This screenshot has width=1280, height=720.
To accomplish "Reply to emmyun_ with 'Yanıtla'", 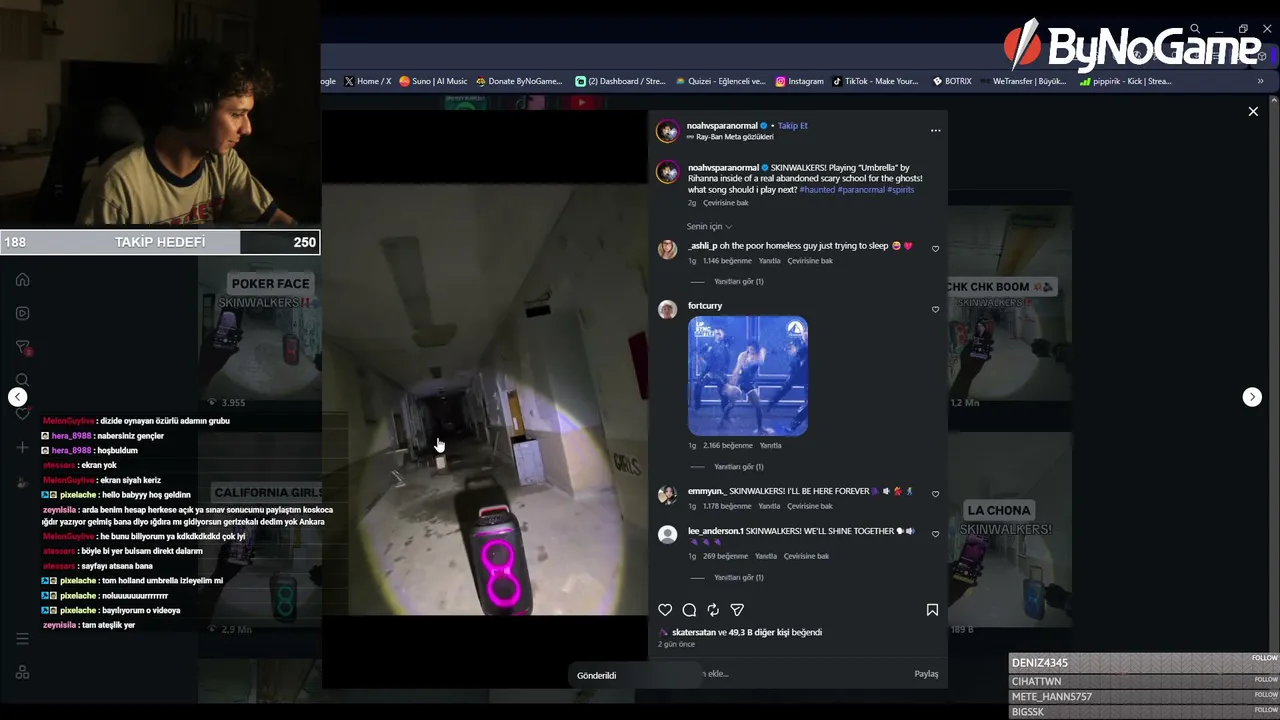I will pos(769,506).
